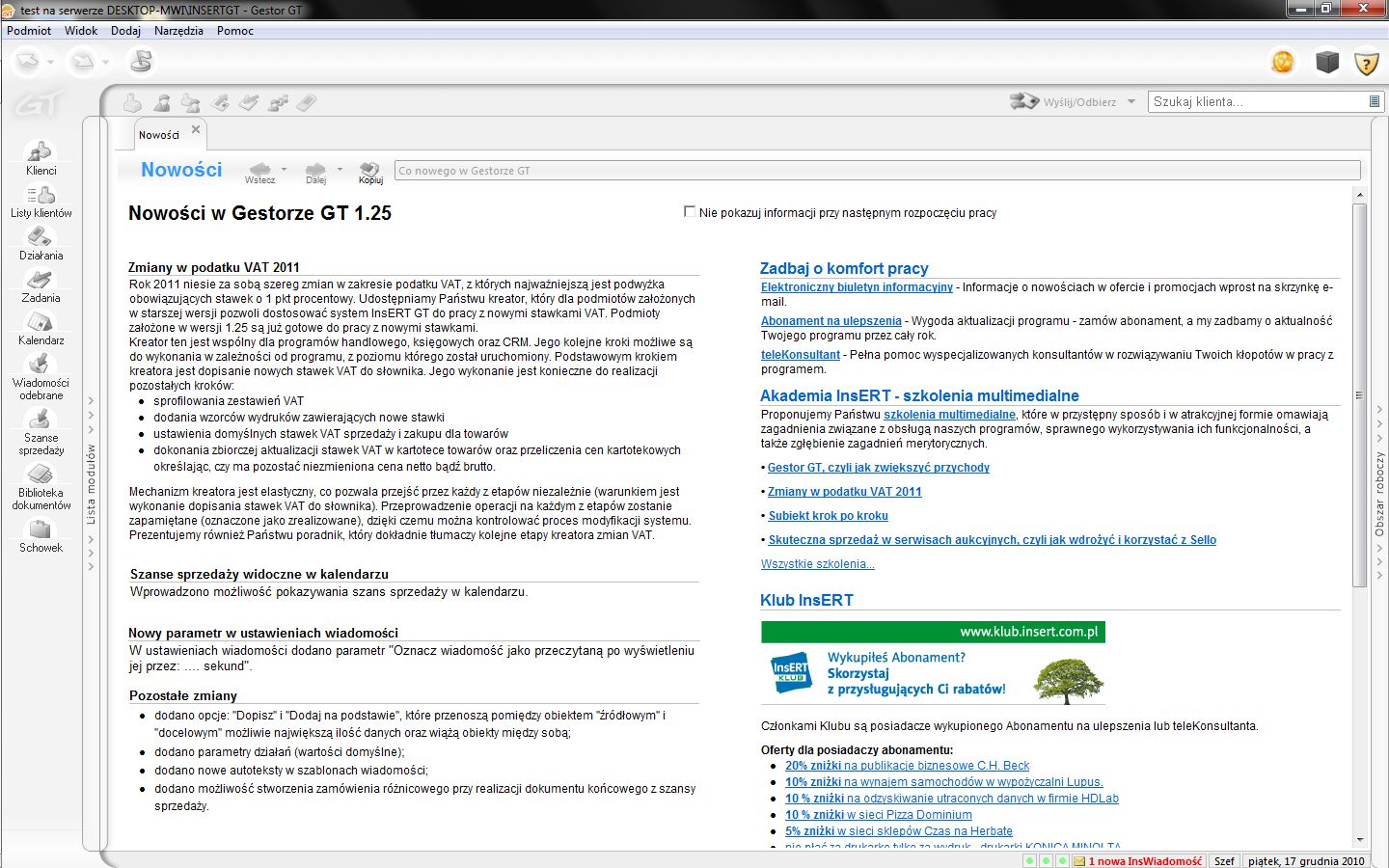Screen dimensions: 1389x868
Task: Open 'Elektroniczny biuletyn informacyjny' link
Action: click(x=857, y=287)
